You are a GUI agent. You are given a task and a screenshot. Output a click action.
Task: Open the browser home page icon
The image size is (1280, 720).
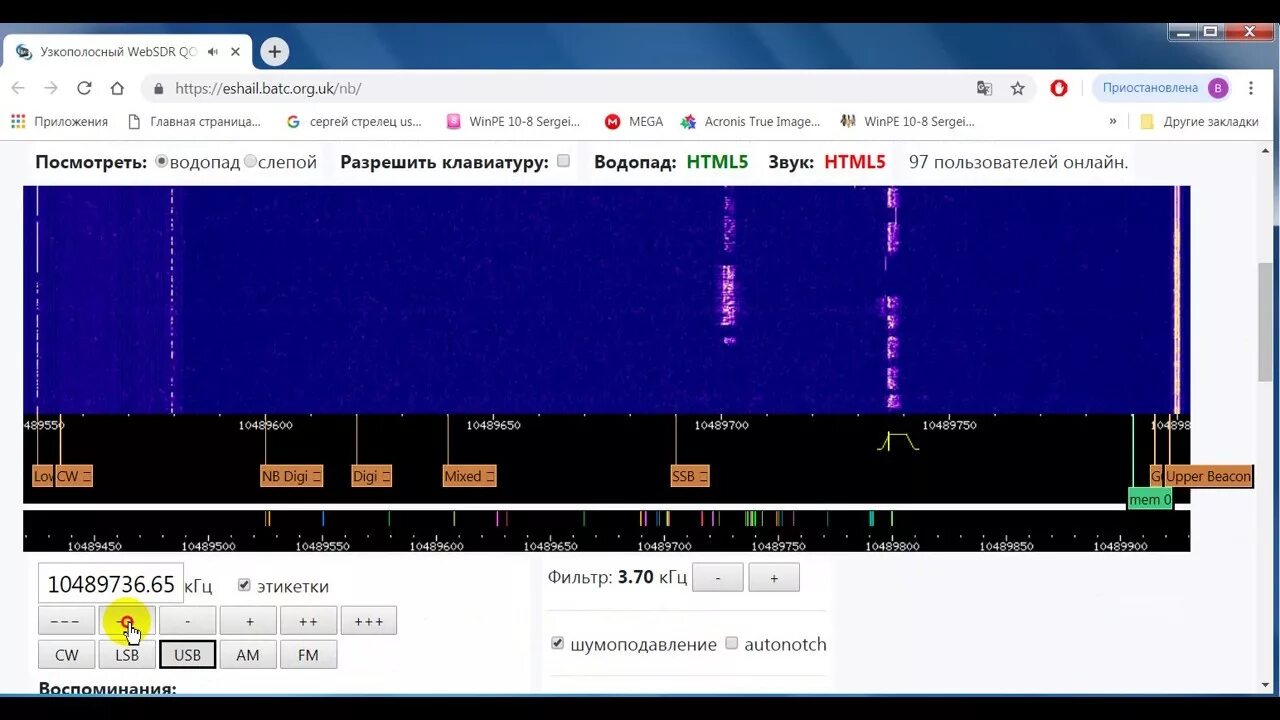click(x=117, y=88)
